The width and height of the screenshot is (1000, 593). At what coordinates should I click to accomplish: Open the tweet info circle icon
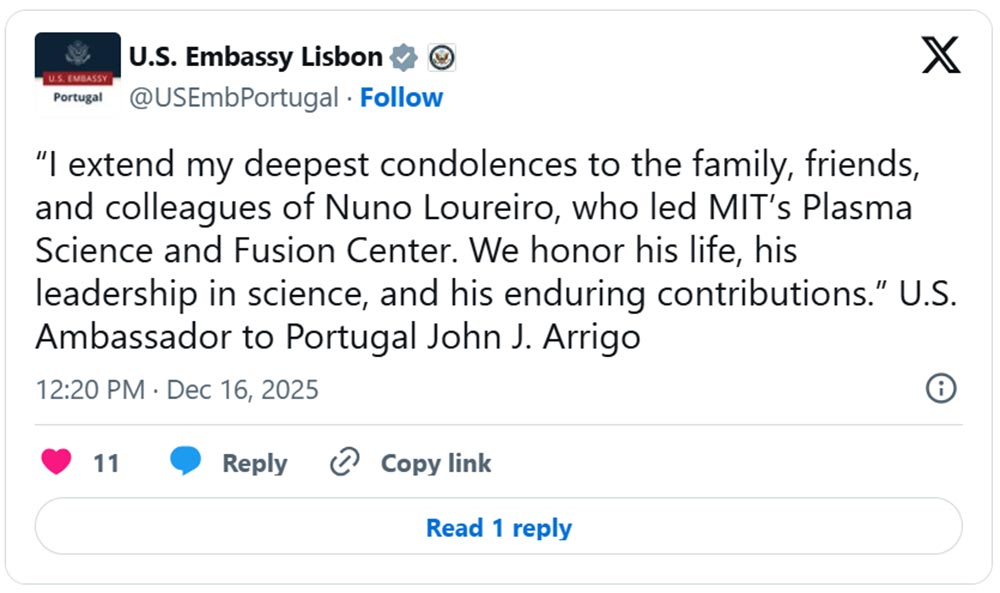(x=941, y=388)
